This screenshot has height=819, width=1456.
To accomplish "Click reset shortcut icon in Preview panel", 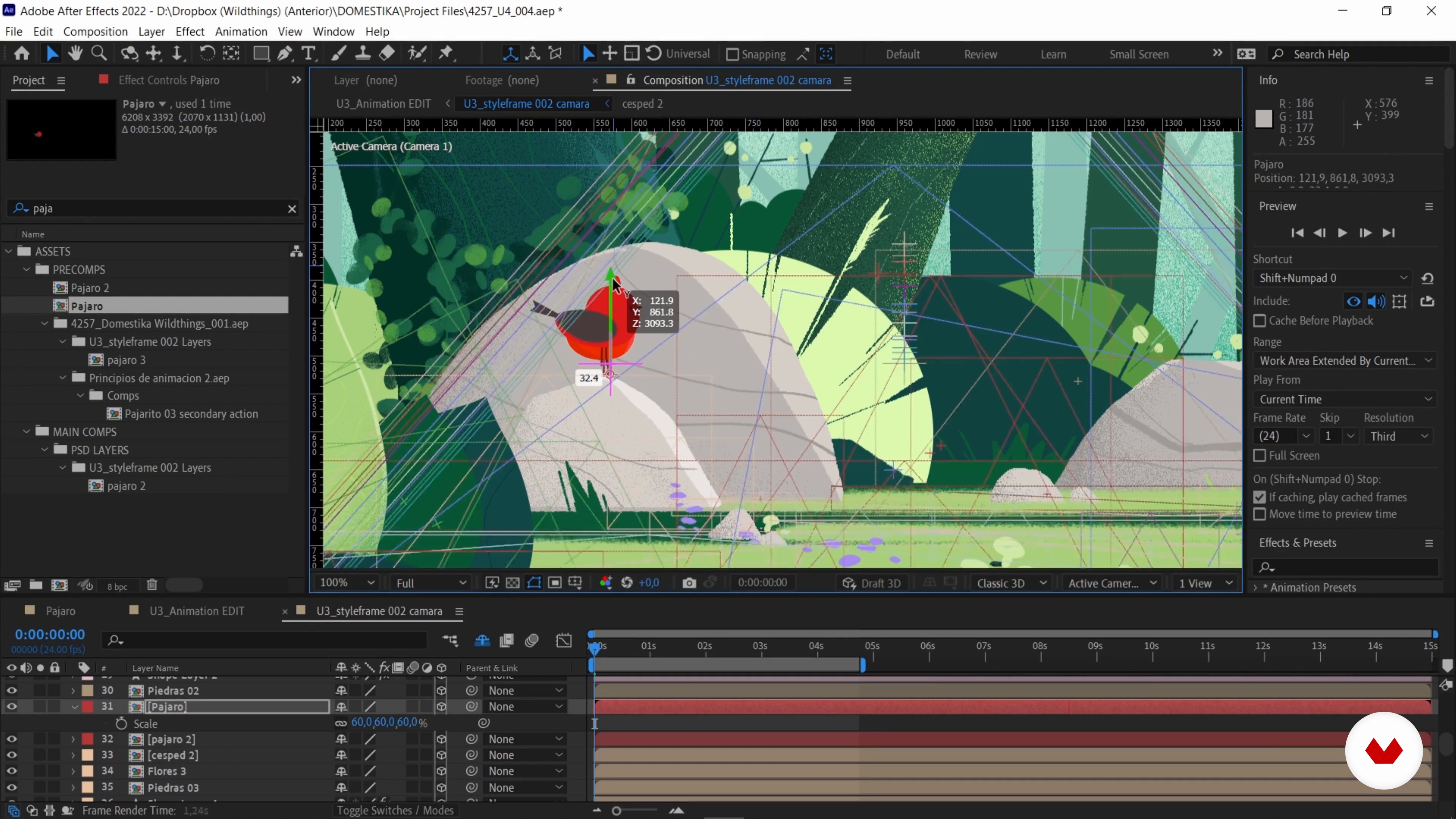I will point(1427,278).
